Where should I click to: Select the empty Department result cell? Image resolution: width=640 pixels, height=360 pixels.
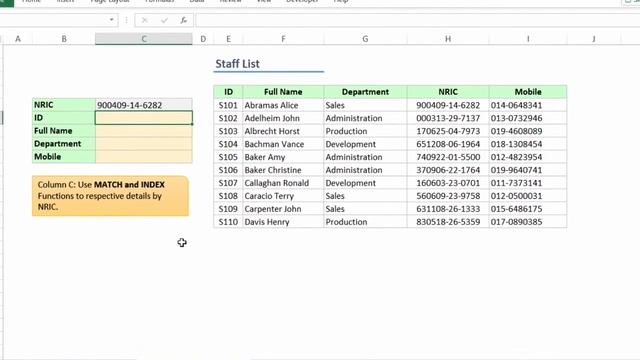tap(144, 144)
